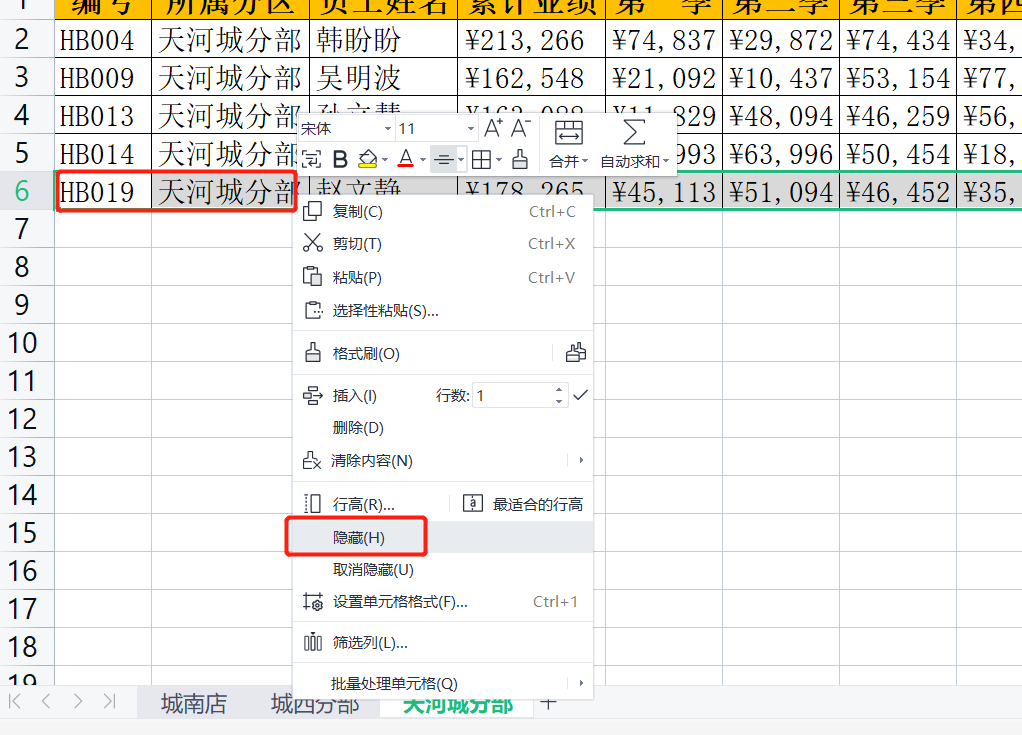Choose 插入(I) menu item
This screenshot has width=1022, height=735.
pyautogui.click(x=355, y=396)
